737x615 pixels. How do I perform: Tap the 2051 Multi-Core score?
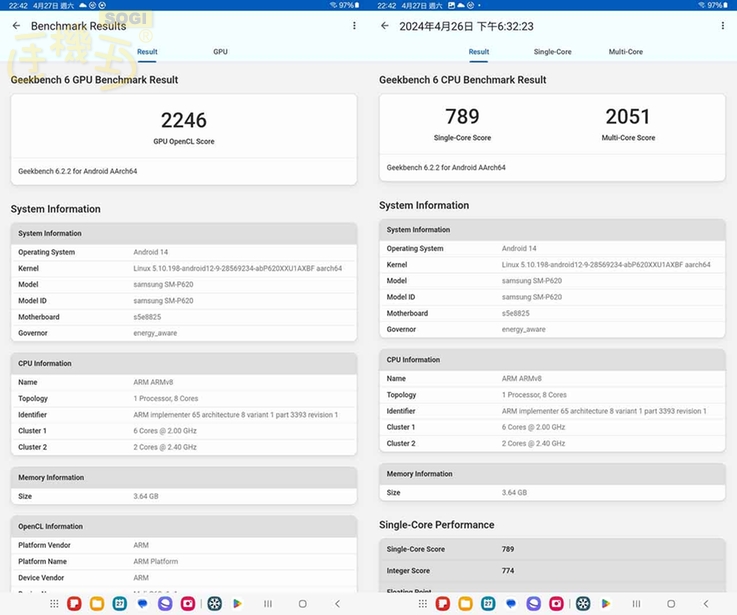click(x=628, y=117)
